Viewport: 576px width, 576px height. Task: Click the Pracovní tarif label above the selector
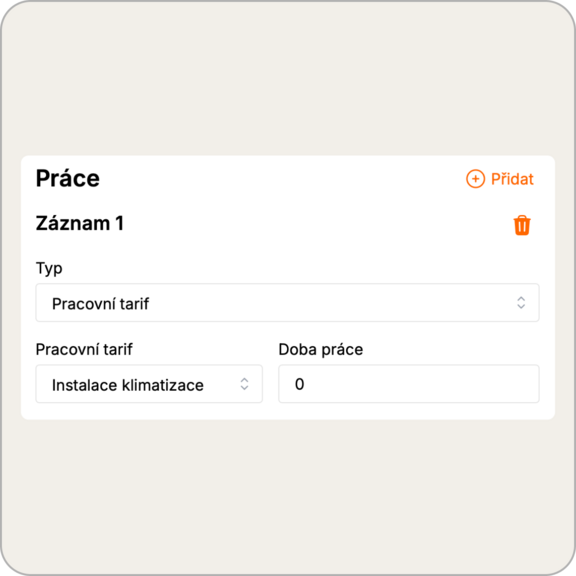pos(84,349)
